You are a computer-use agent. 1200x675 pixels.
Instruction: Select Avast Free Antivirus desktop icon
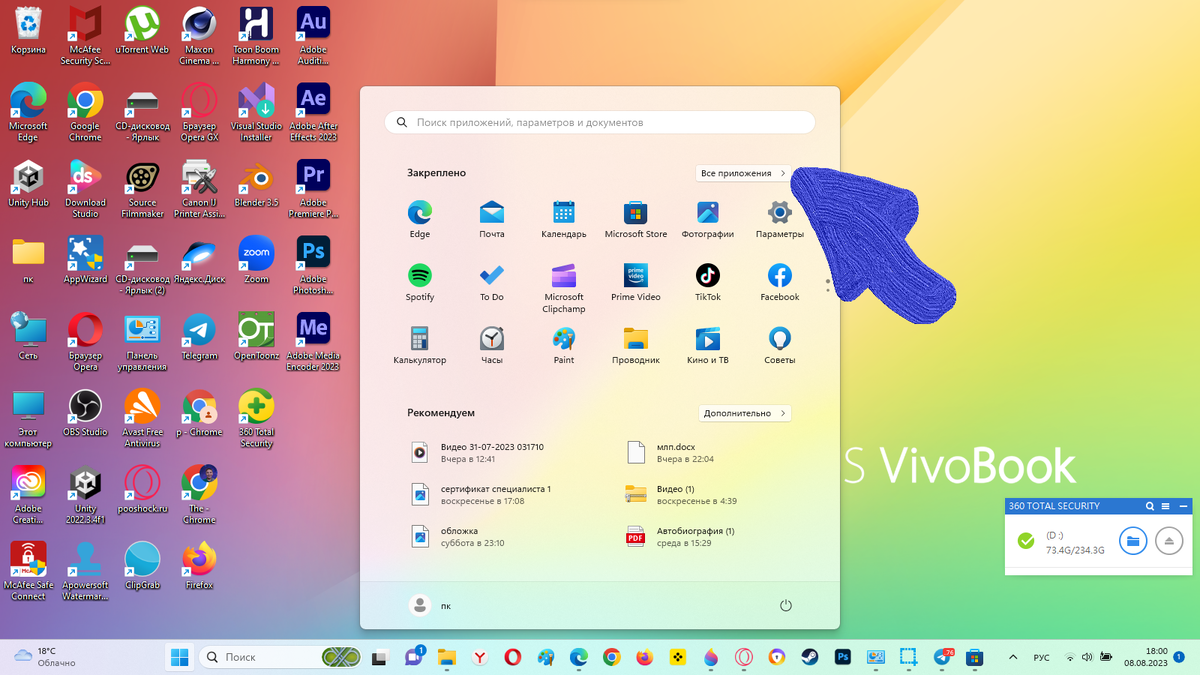142,418
